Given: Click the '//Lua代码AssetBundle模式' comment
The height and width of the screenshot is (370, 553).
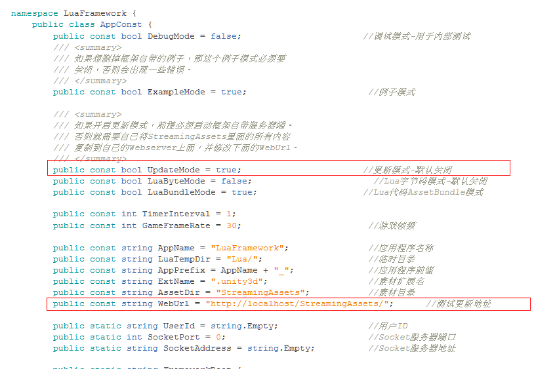Looking at the screenshot, I should 423,192.
